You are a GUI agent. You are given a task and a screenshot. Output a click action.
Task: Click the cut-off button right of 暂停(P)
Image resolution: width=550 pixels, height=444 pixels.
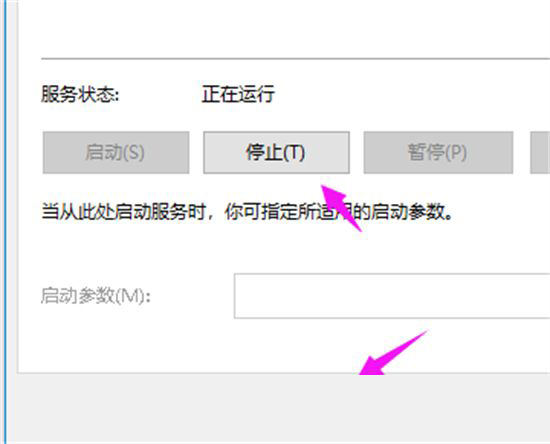tap(540, 153)
